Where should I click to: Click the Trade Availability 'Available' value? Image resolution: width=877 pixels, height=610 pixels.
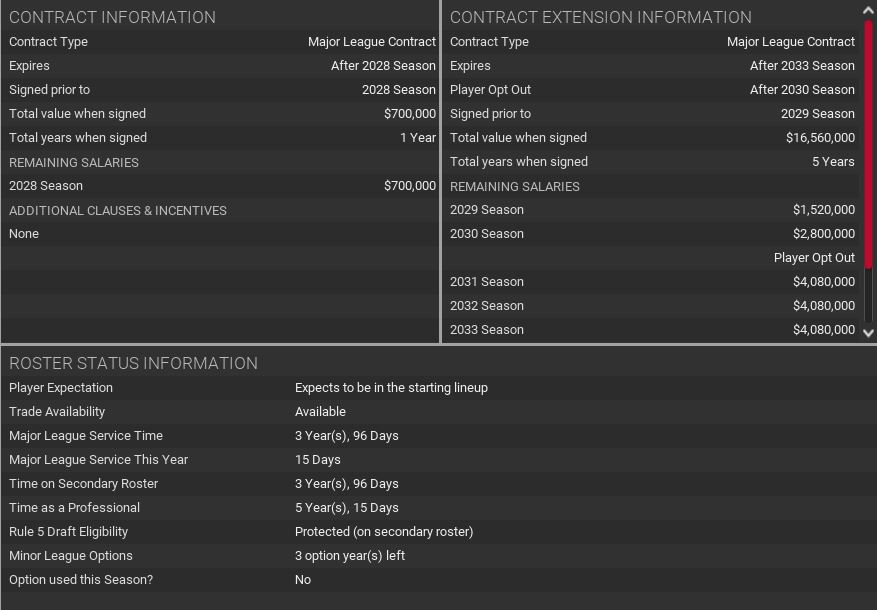coord(320,412)
